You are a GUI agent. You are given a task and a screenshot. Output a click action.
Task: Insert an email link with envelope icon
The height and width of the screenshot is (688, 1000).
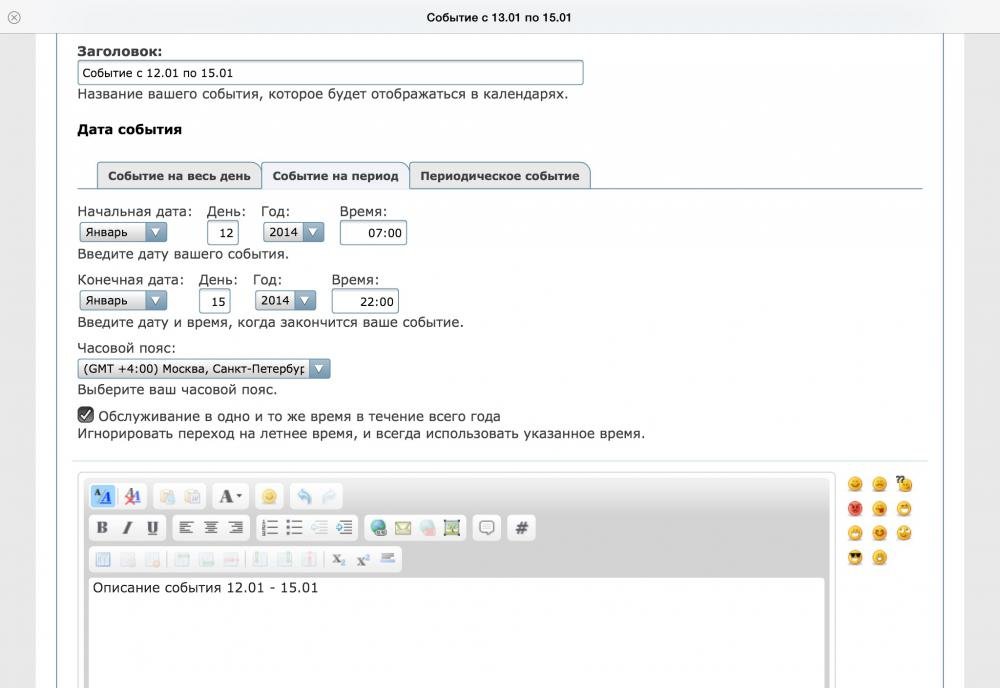point(403,528)
